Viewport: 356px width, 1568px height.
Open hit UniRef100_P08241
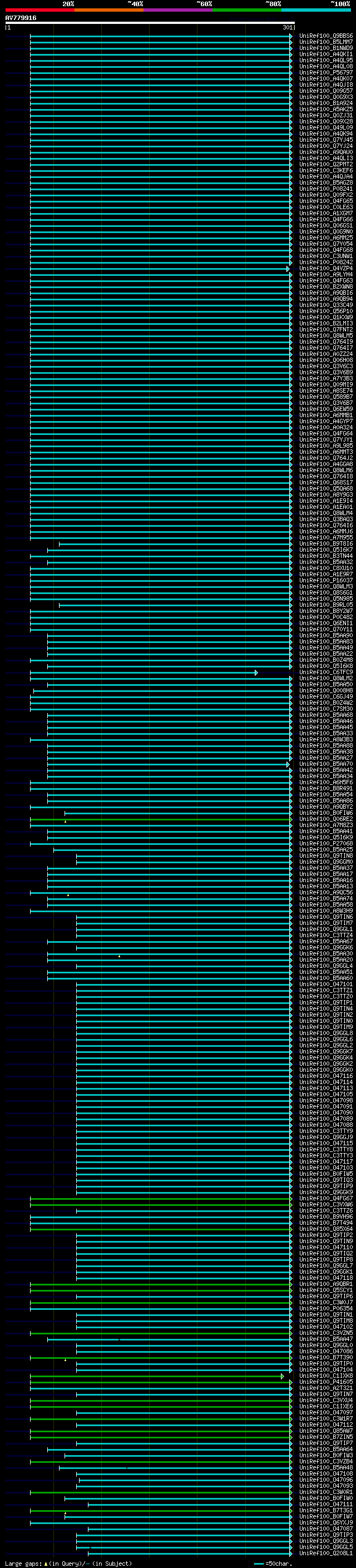point(326,189)
